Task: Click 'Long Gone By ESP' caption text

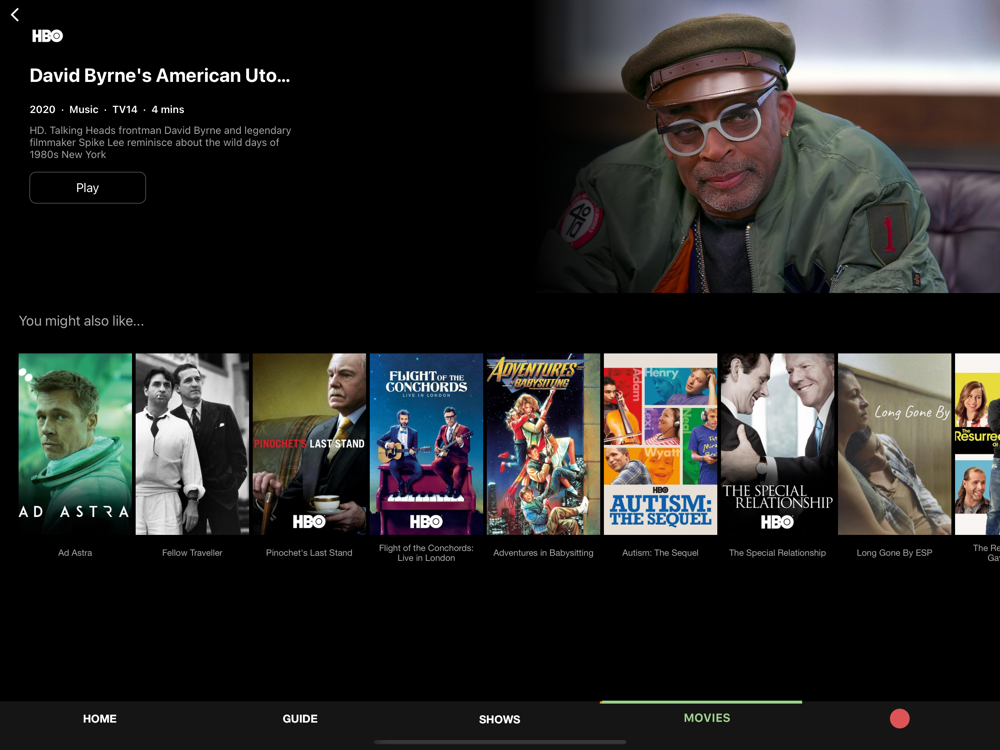Action: [895, 553]
